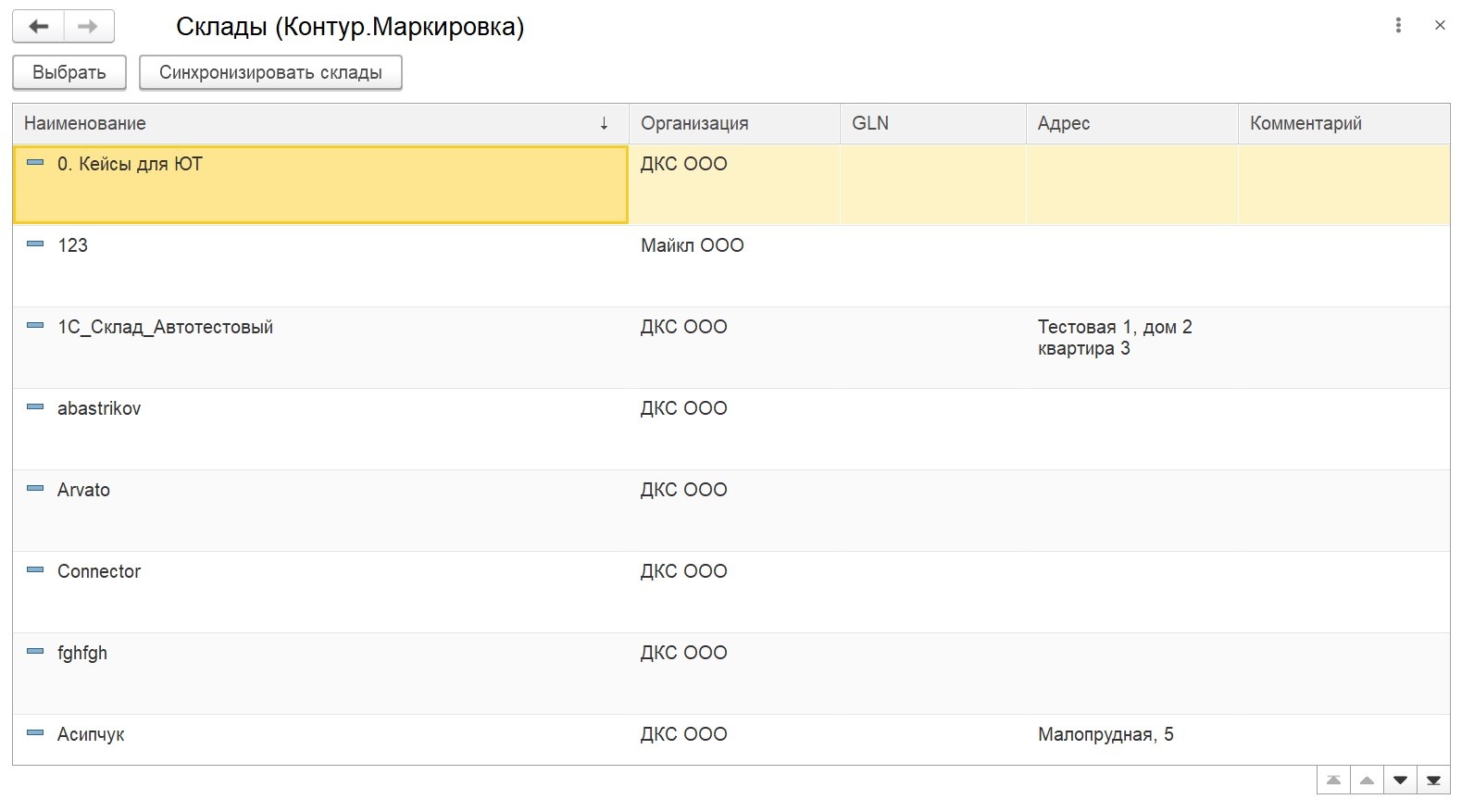
Task: Go back with the left arrow button
Action: [x=38, y=27]
